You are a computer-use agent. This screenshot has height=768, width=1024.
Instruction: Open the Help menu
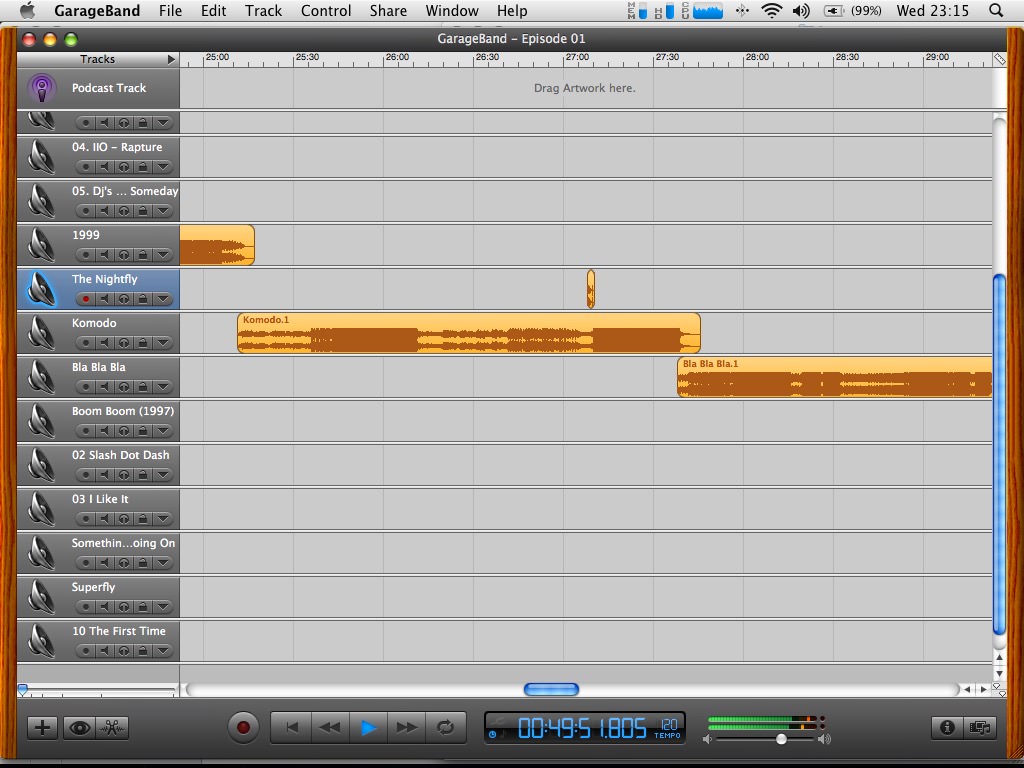(512, 10)
